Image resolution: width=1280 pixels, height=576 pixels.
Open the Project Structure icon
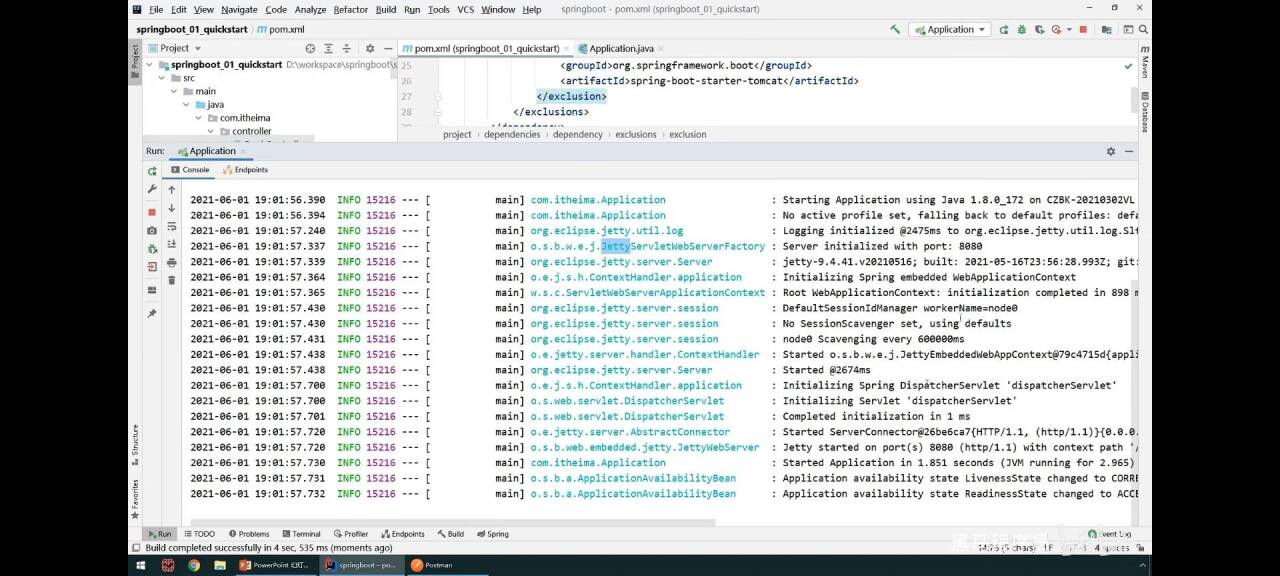pos(1107,30)
